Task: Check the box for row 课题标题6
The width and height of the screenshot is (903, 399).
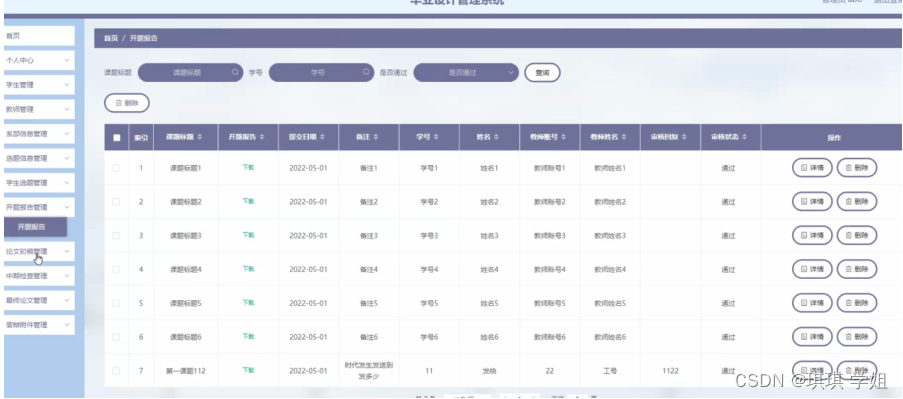Action: point(116,337)
